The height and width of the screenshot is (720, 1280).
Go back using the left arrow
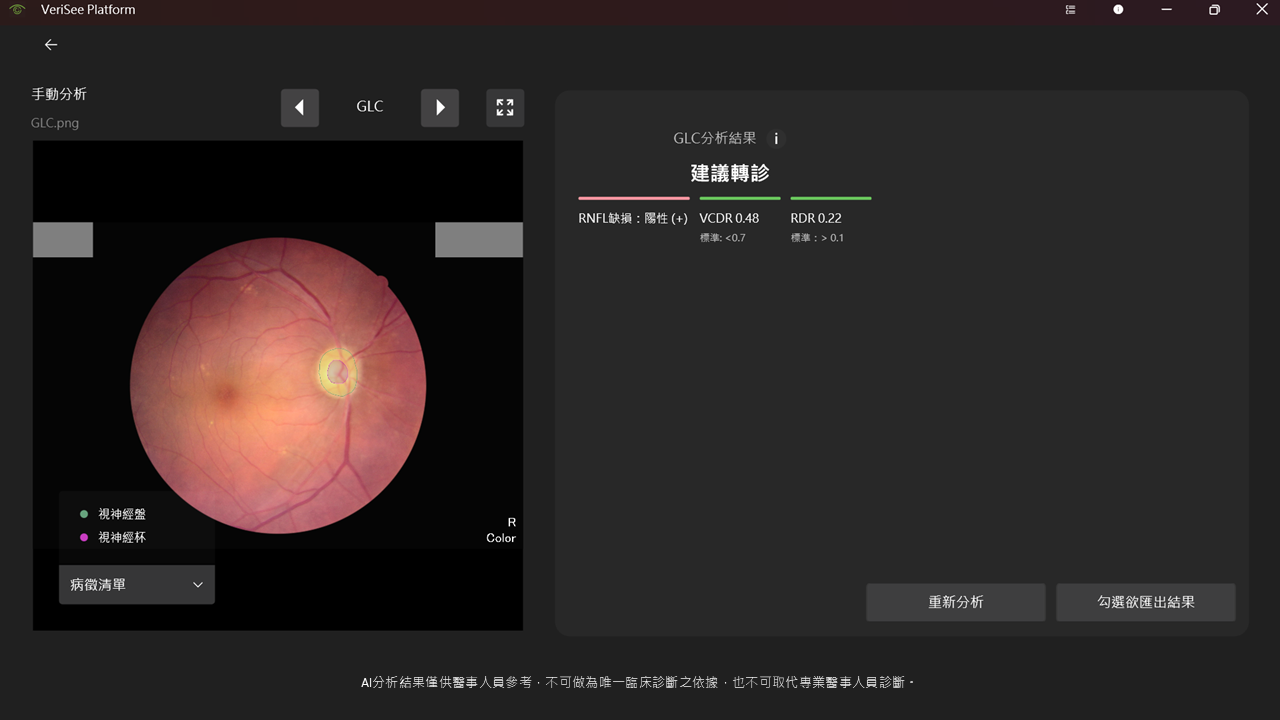(51, 45)
